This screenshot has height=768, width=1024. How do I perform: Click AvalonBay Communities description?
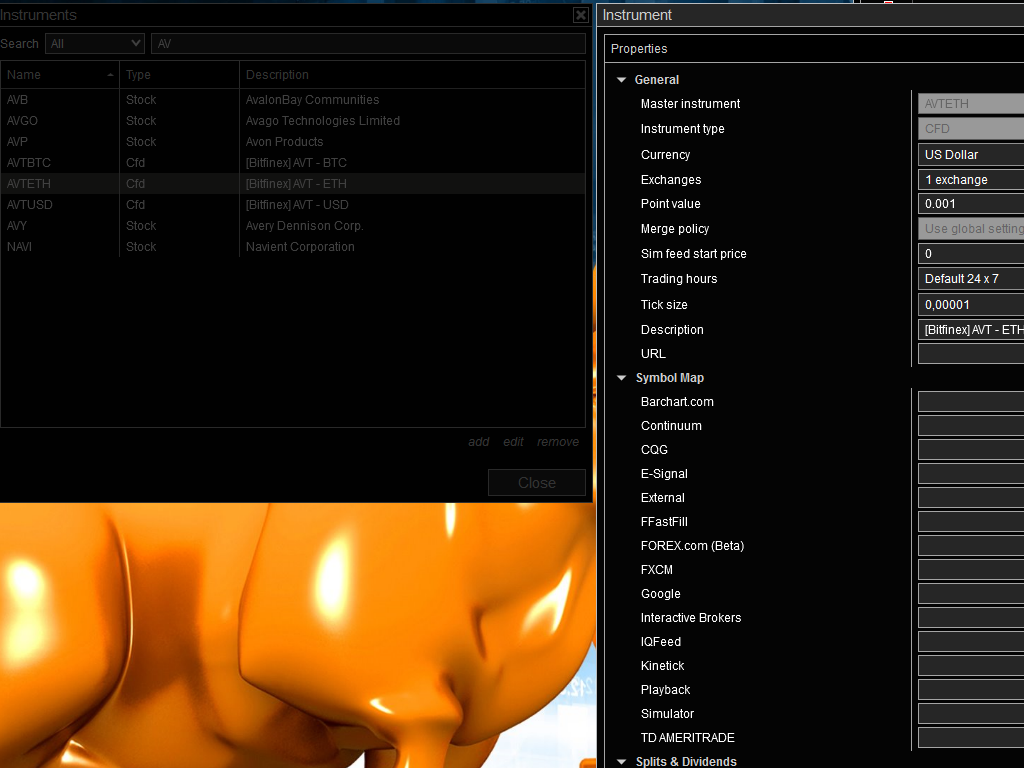click(x=312, y=100)
